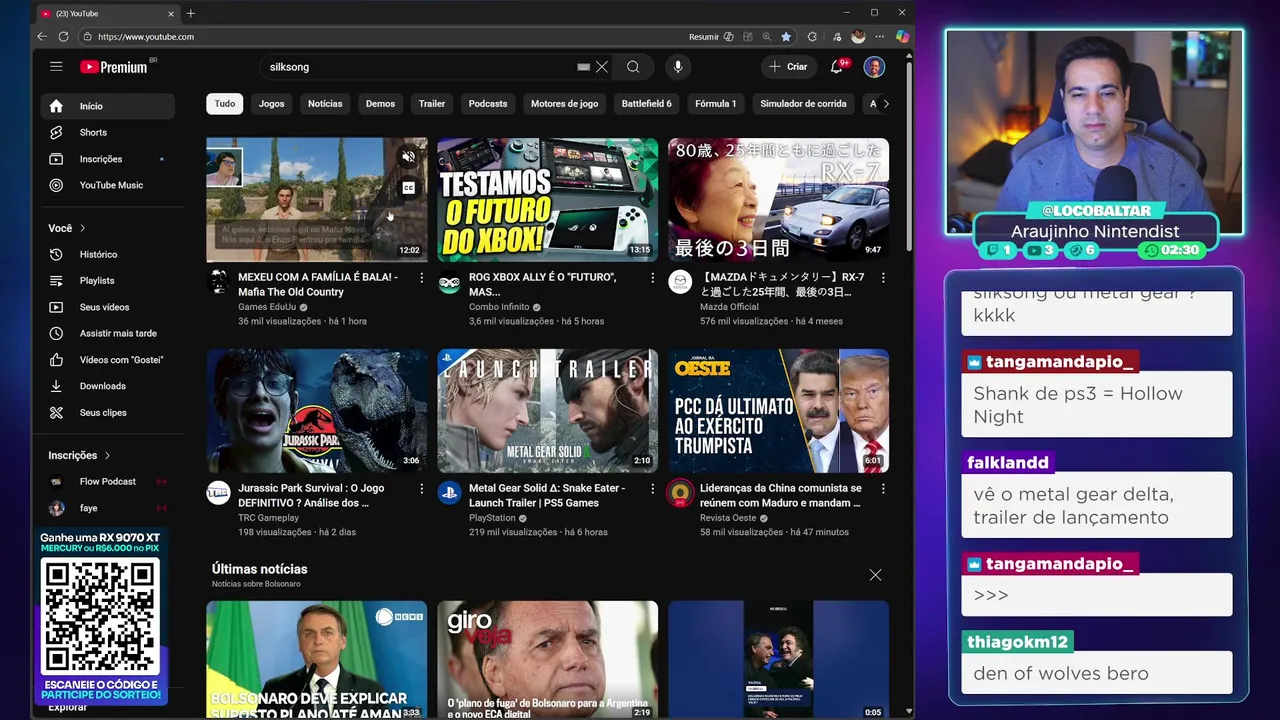The width and height of the screenshot is (1280, 720).
Task: Select the Podcasts filter chip
Action: (x=488, y=104)
